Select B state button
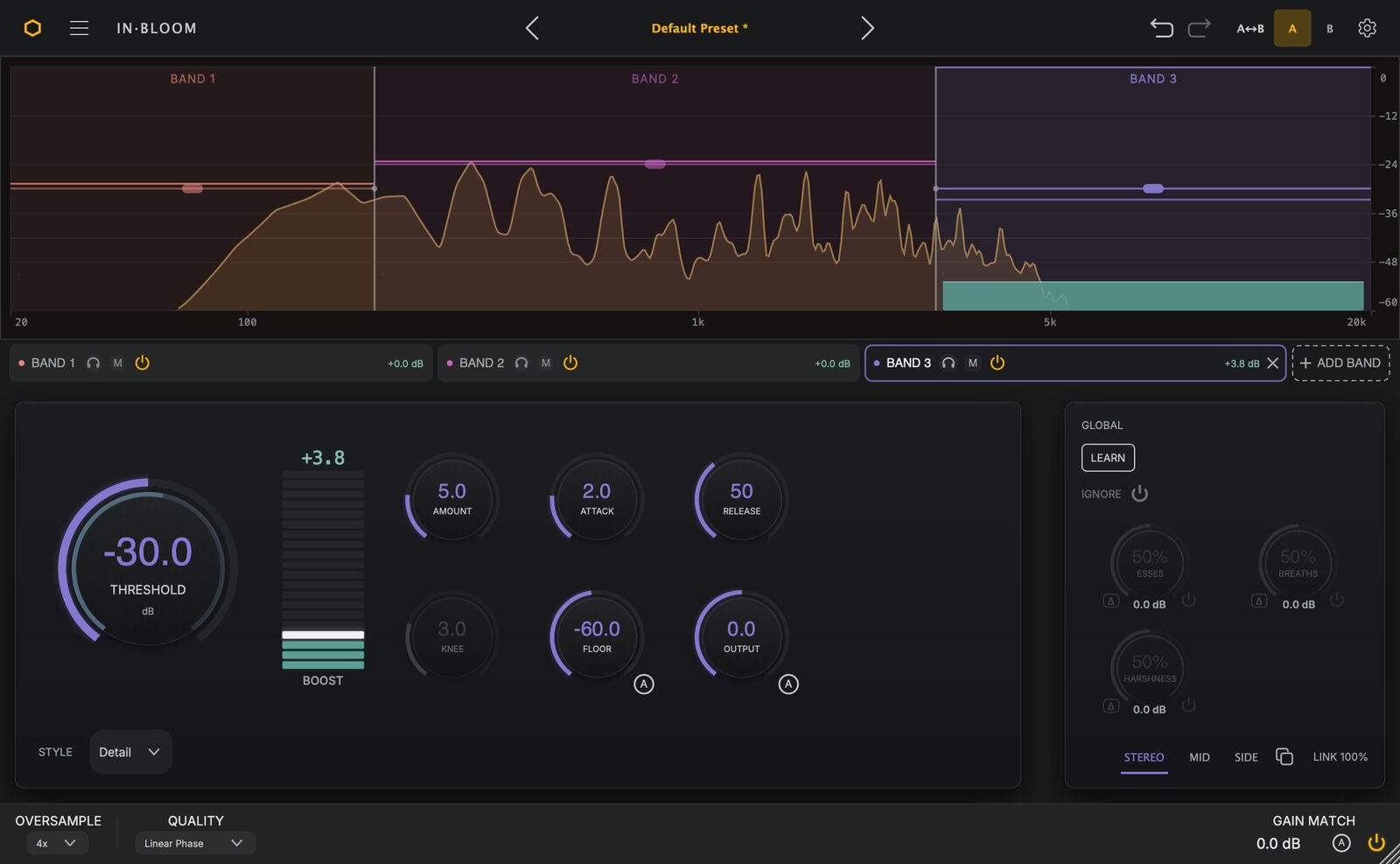 tap(1329, 29)
